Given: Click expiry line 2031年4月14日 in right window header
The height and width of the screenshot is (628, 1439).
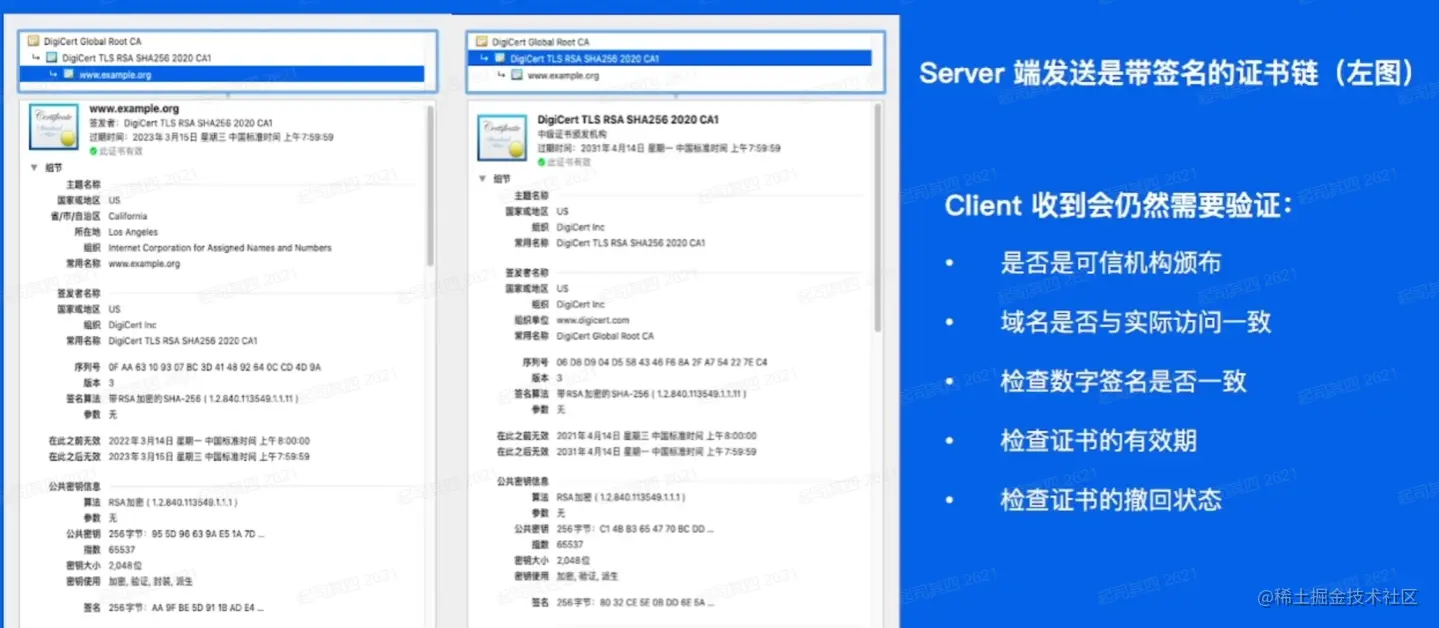Looking at the screenshot, I should tap(659, 148).
